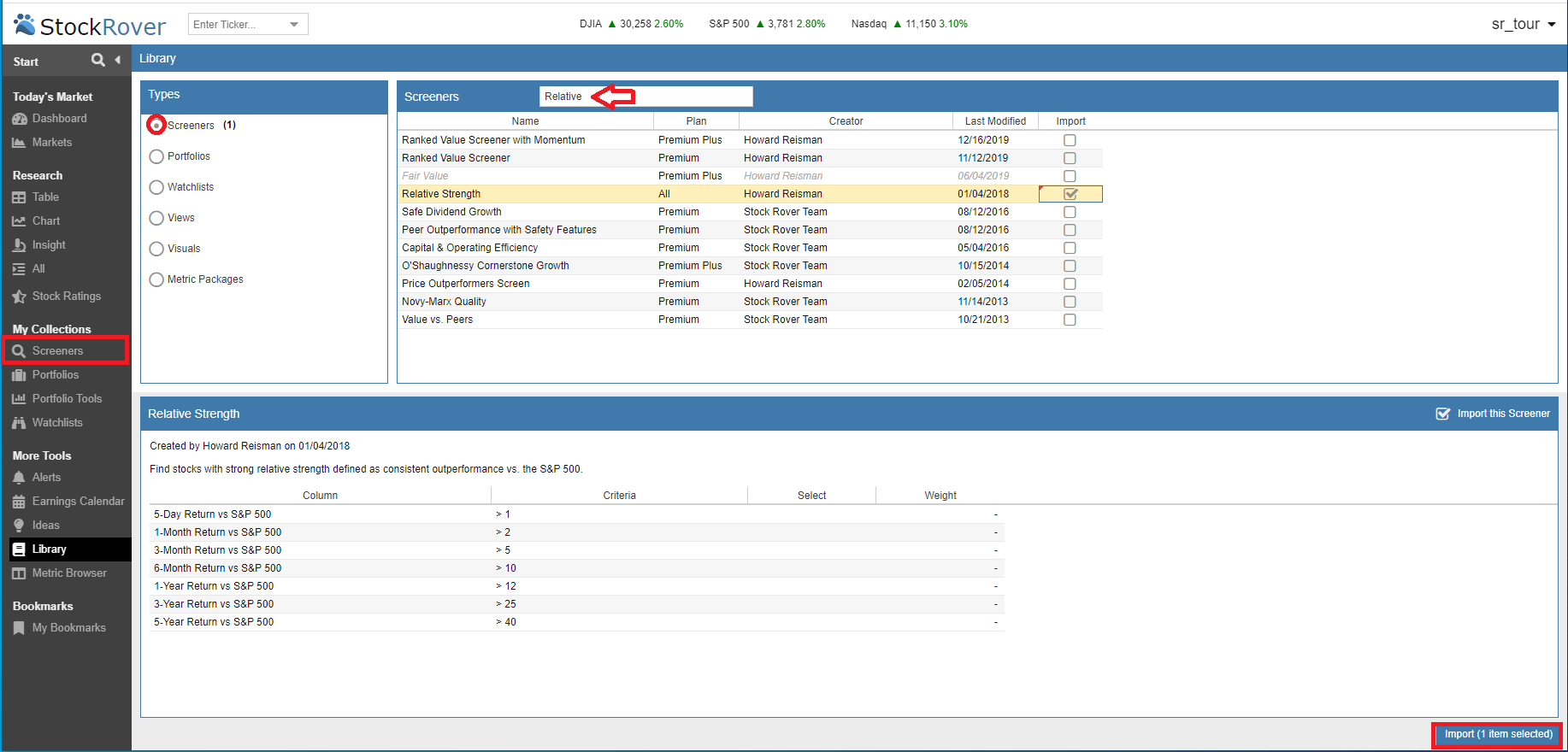Viewport: 1568px width, 752px height.
Task: Select the Ranked Value Screener row
Action: (750, 158)
